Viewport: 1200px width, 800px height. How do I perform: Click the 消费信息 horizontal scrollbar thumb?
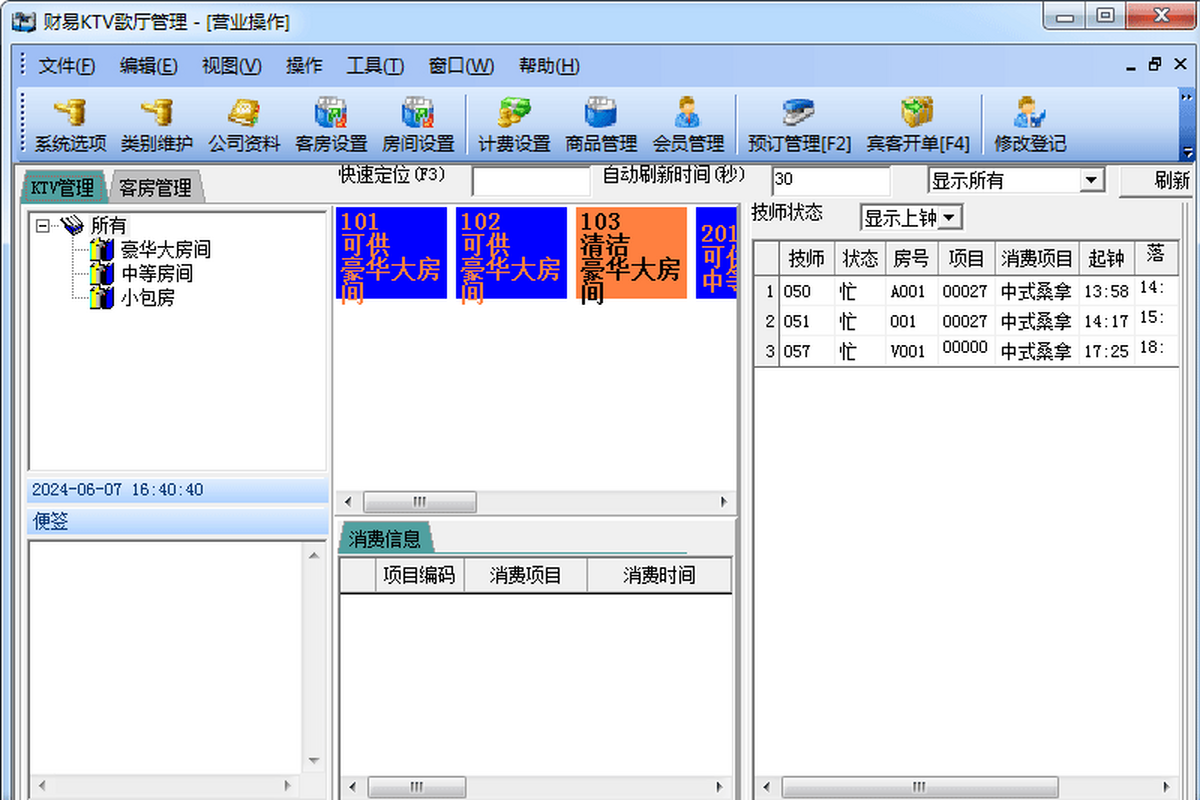417,787
